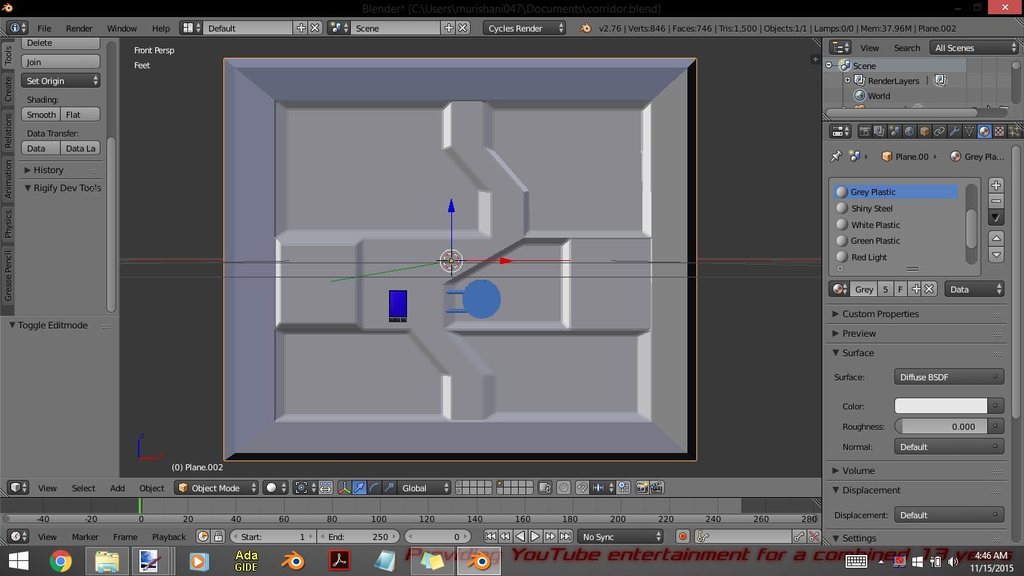Viewport: 1024px width, 576px height.
Task: Click the Smooth shading button
Action: point(41,115)
